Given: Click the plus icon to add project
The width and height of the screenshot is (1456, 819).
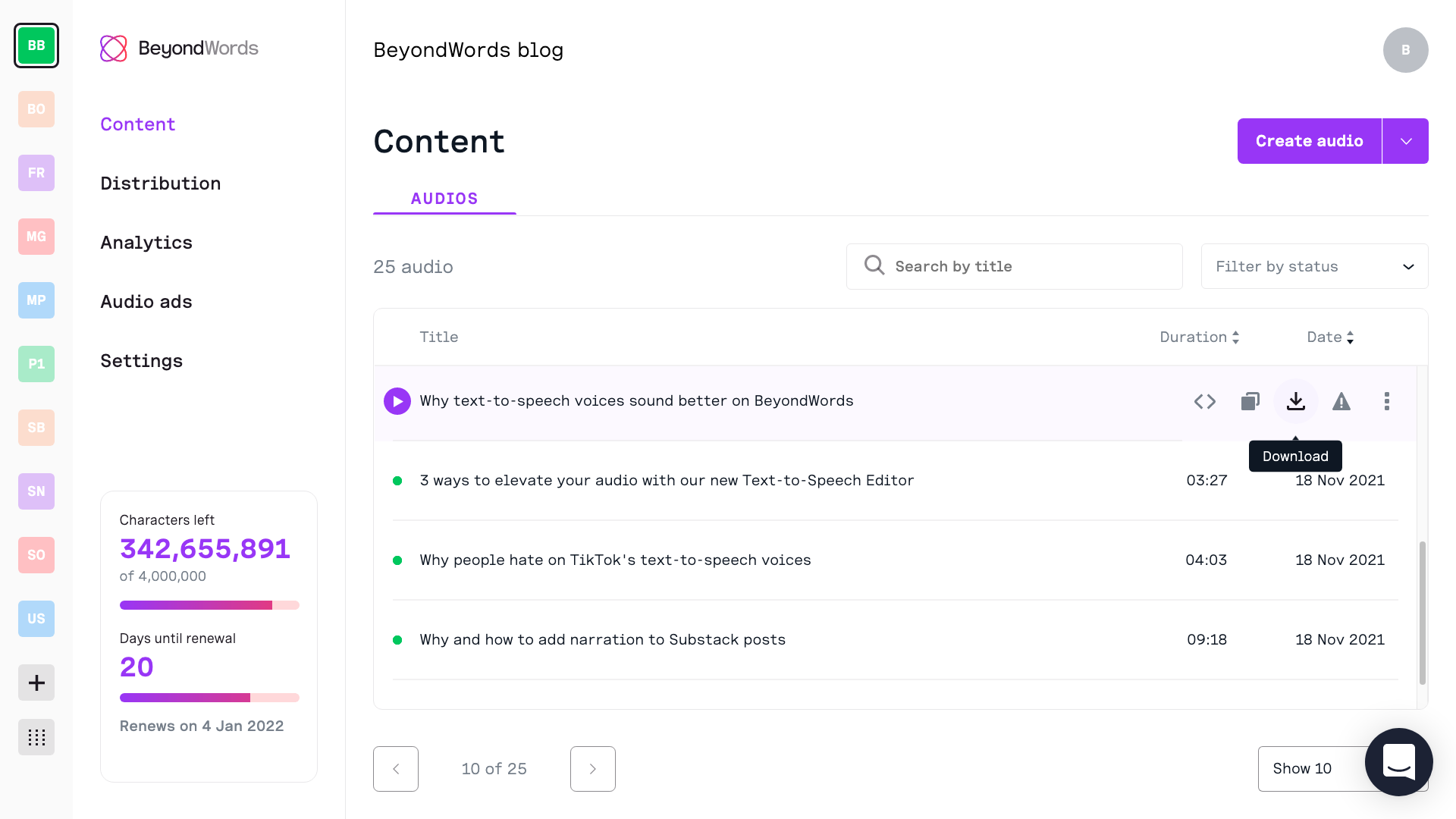Looking at the screenshot, I should pos(36,682).
